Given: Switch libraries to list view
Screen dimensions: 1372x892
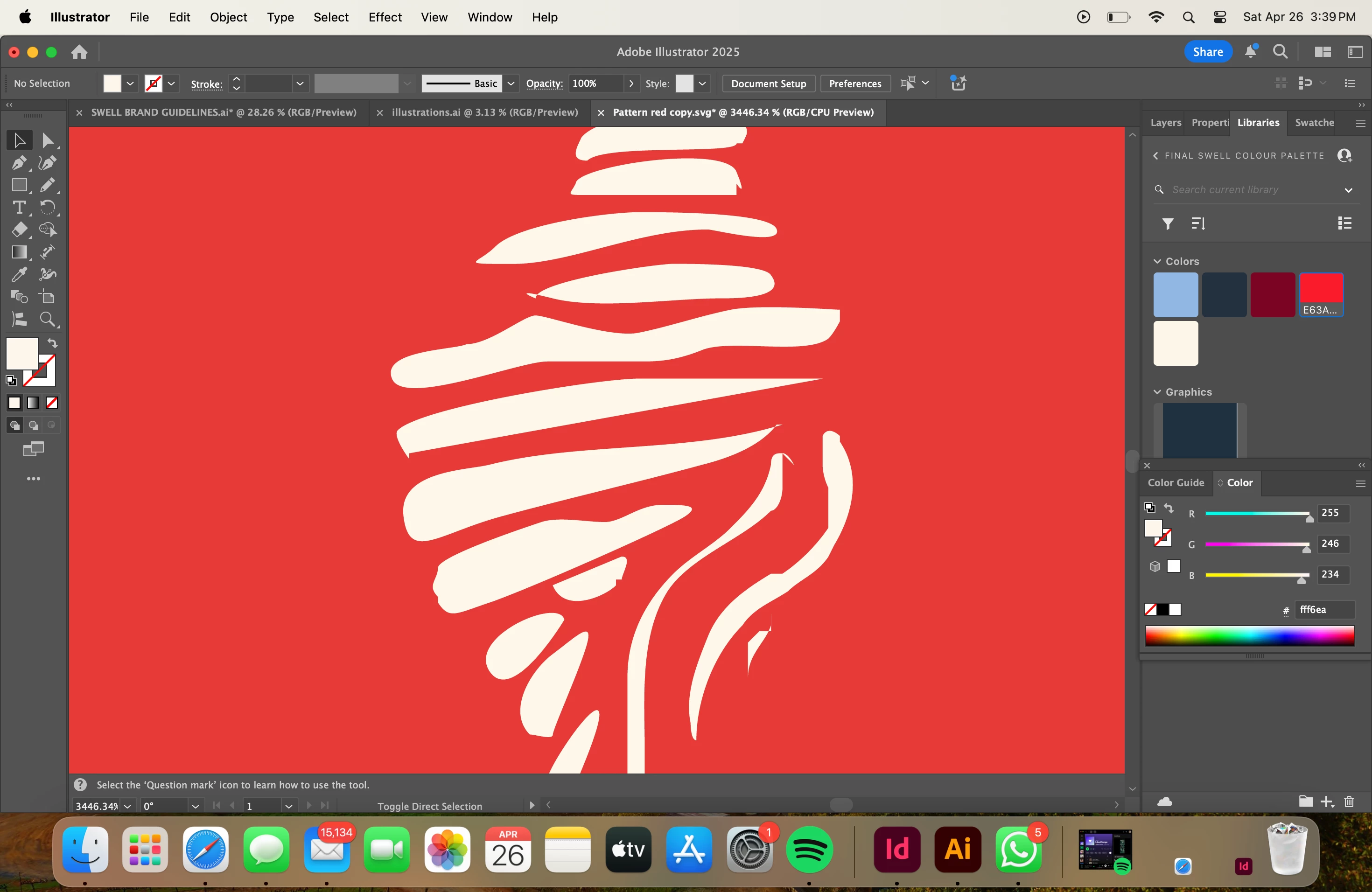Looking at the screenshot, I should 1345,223.
